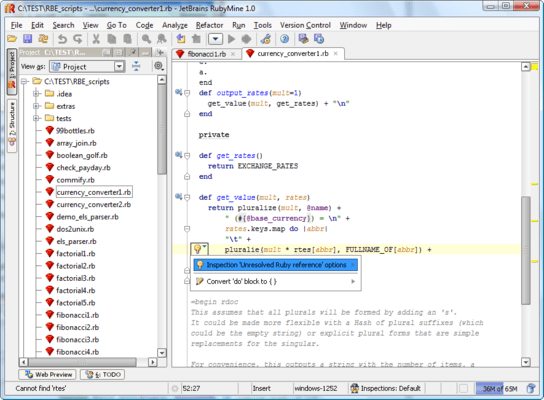The image size is (544, 400).
Task: Switch to the fibonacci1.rb editor tab
Action: 206,54
